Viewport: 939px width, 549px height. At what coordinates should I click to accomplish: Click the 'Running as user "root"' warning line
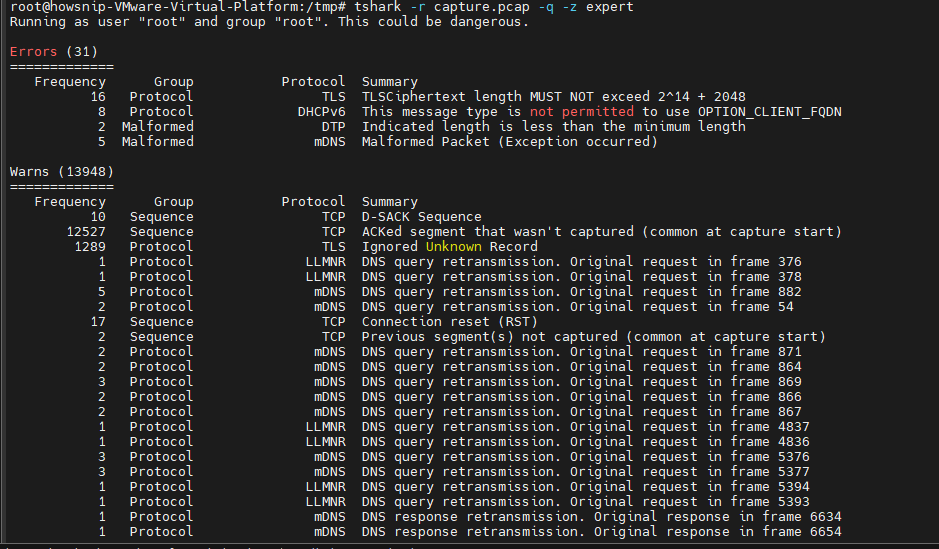[x=269, y=22]
